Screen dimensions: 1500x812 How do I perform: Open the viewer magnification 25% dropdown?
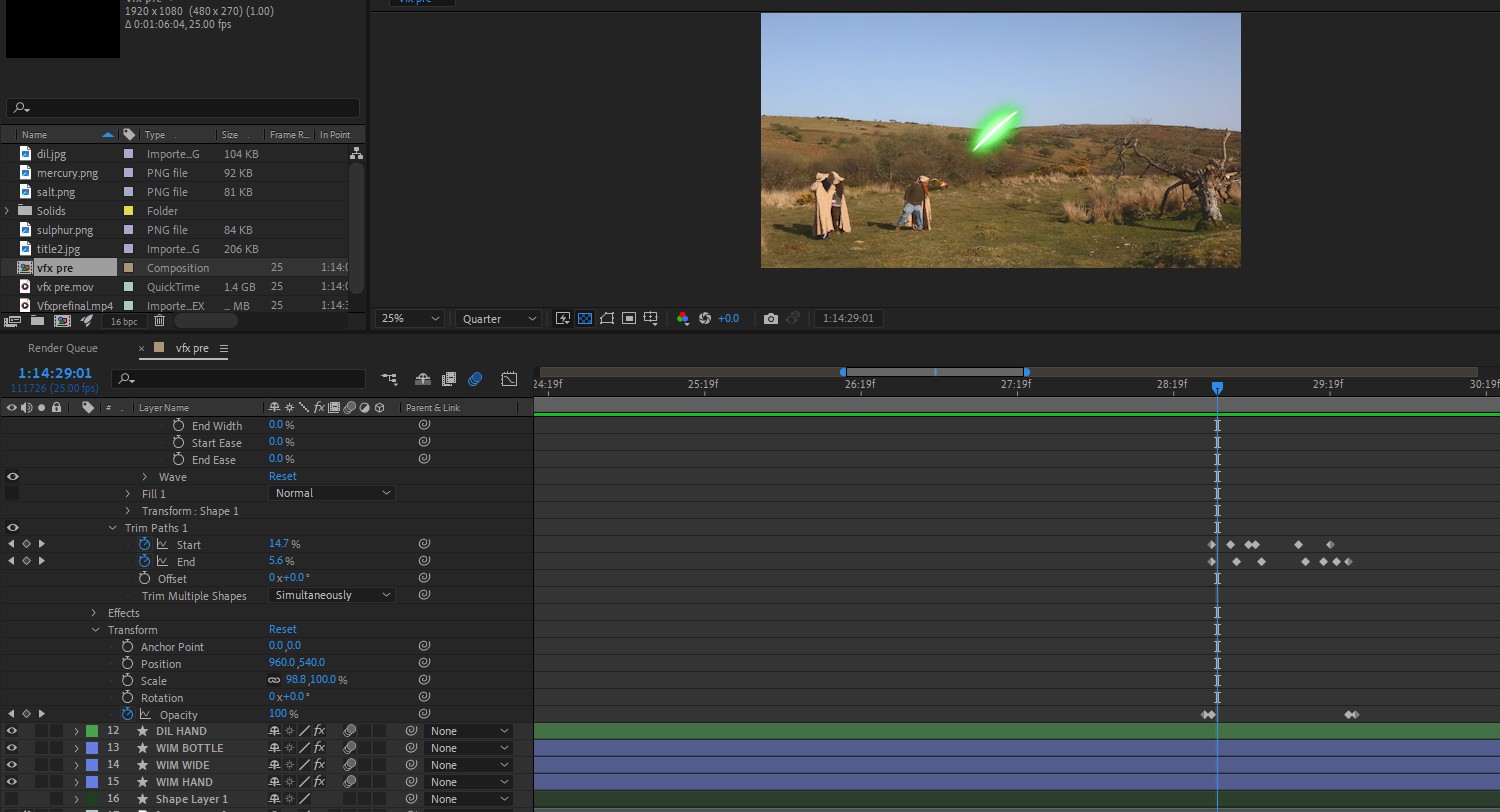tap(409, 319)
